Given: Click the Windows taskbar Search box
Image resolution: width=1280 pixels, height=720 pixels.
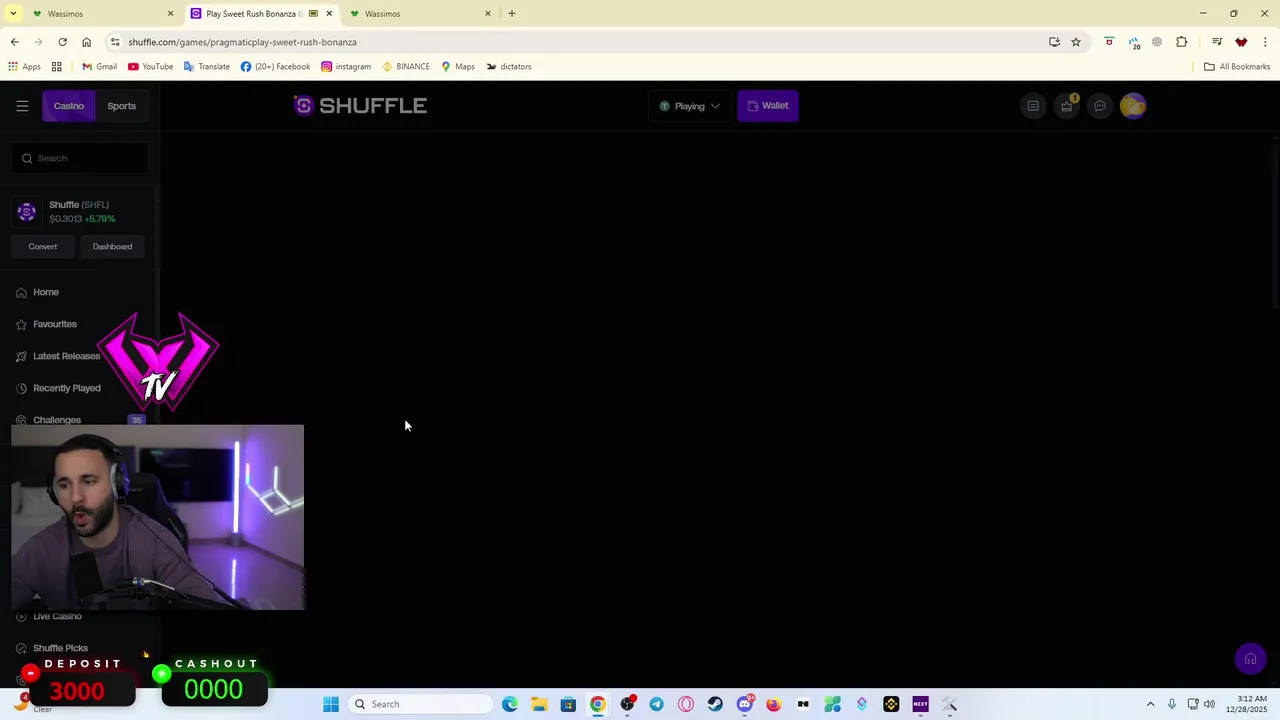Looking at the screenshot, I should pos(422,704).
